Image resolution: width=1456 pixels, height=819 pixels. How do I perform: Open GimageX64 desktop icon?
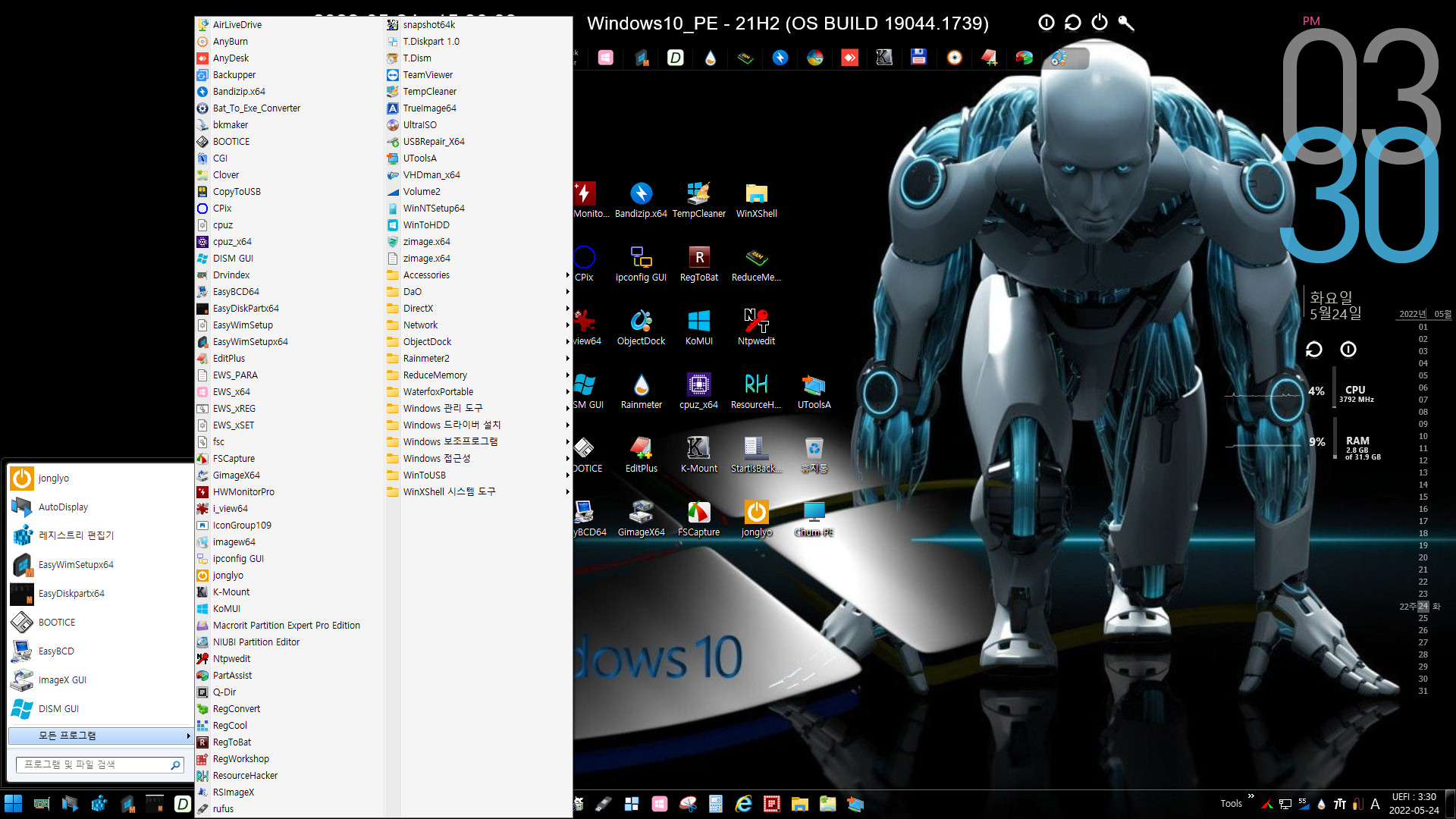641,518
